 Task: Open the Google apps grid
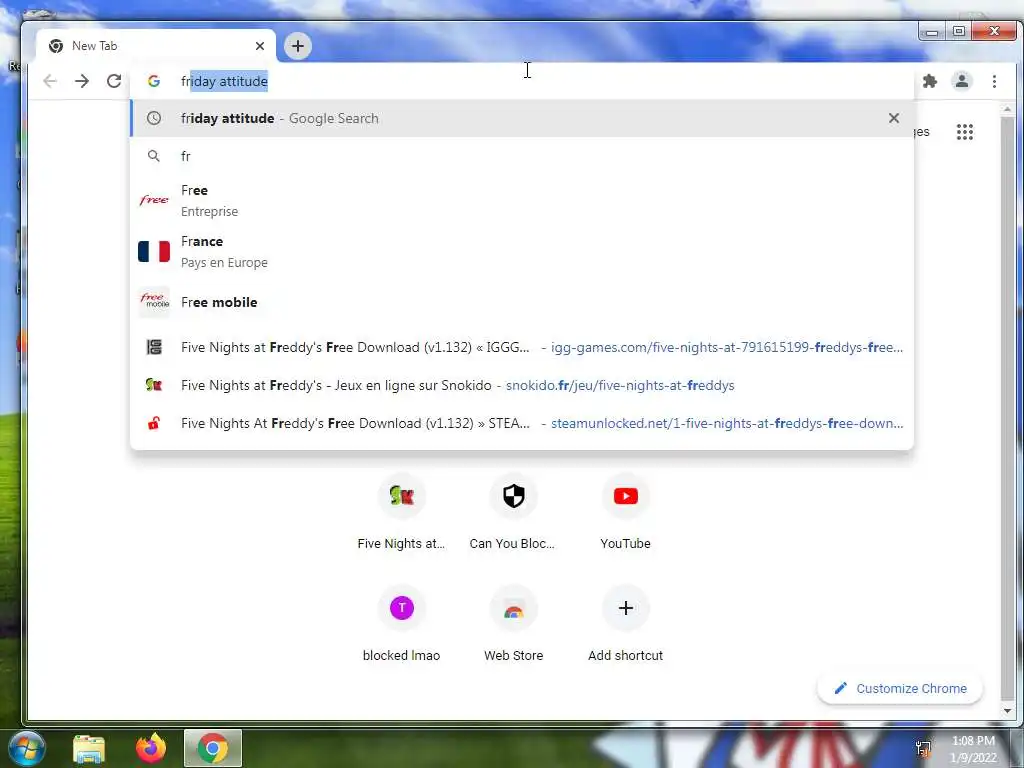[x=965, y=132]
